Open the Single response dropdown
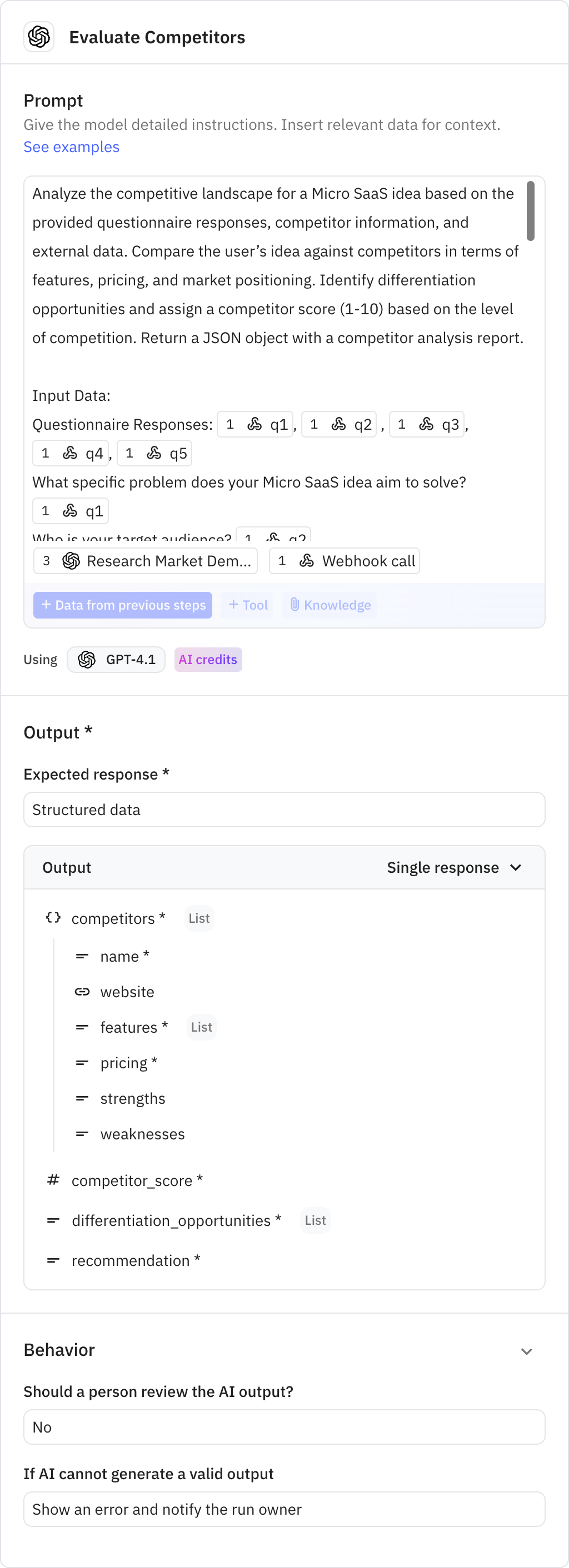Image resolution: width=569 pixels, height=1568 pixels. click(x=455, y=867)
